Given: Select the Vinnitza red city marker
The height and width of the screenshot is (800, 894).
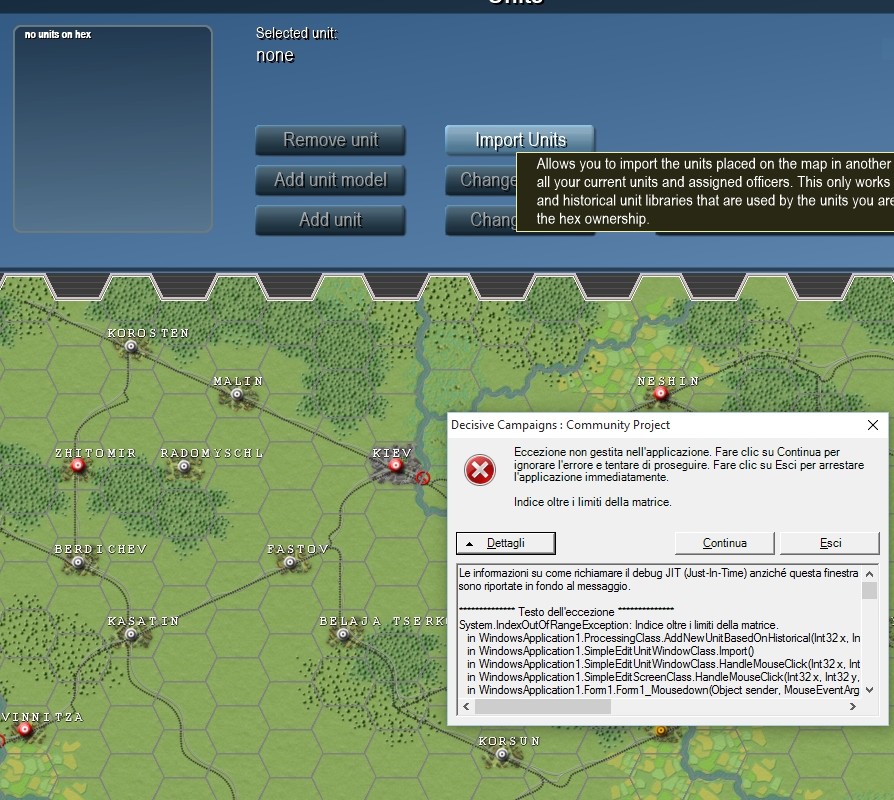Looking at the screenshot, I should [x=25, y=729].
